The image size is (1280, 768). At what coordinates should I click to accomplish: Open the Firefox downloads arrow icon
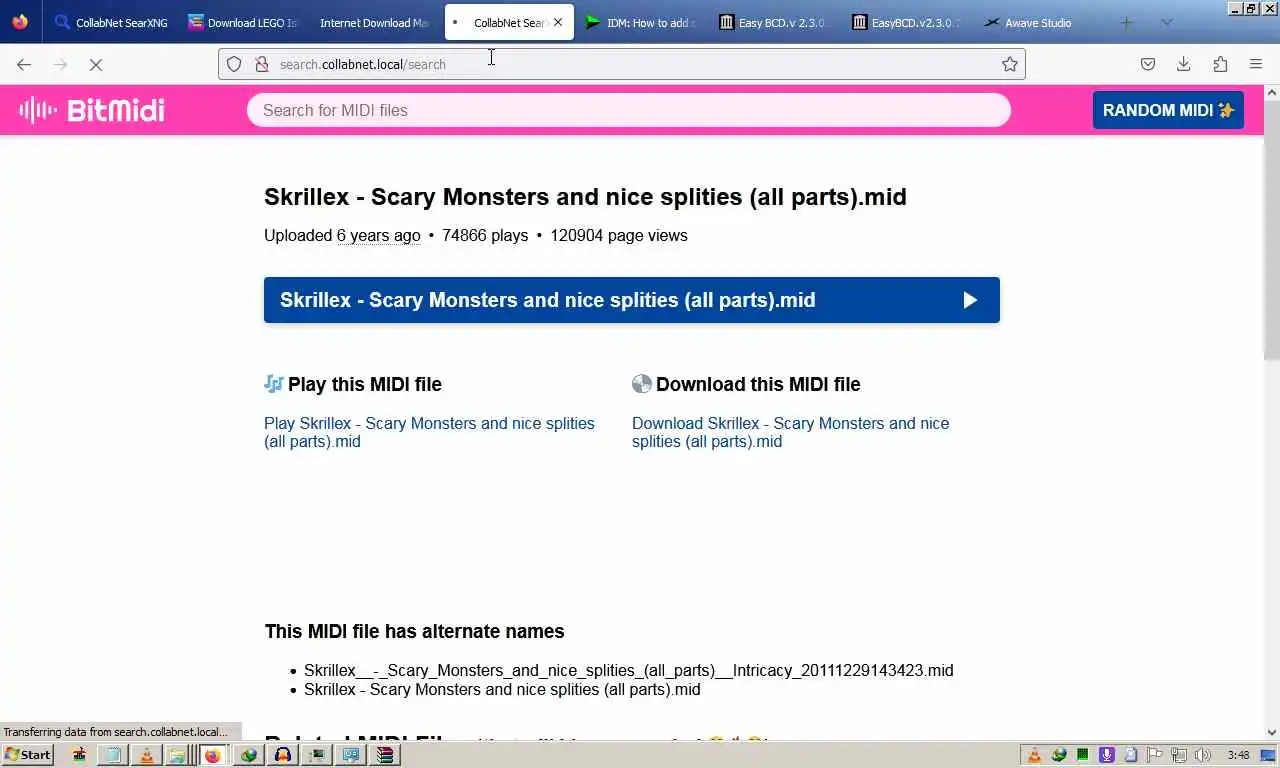coord(1184,64)
